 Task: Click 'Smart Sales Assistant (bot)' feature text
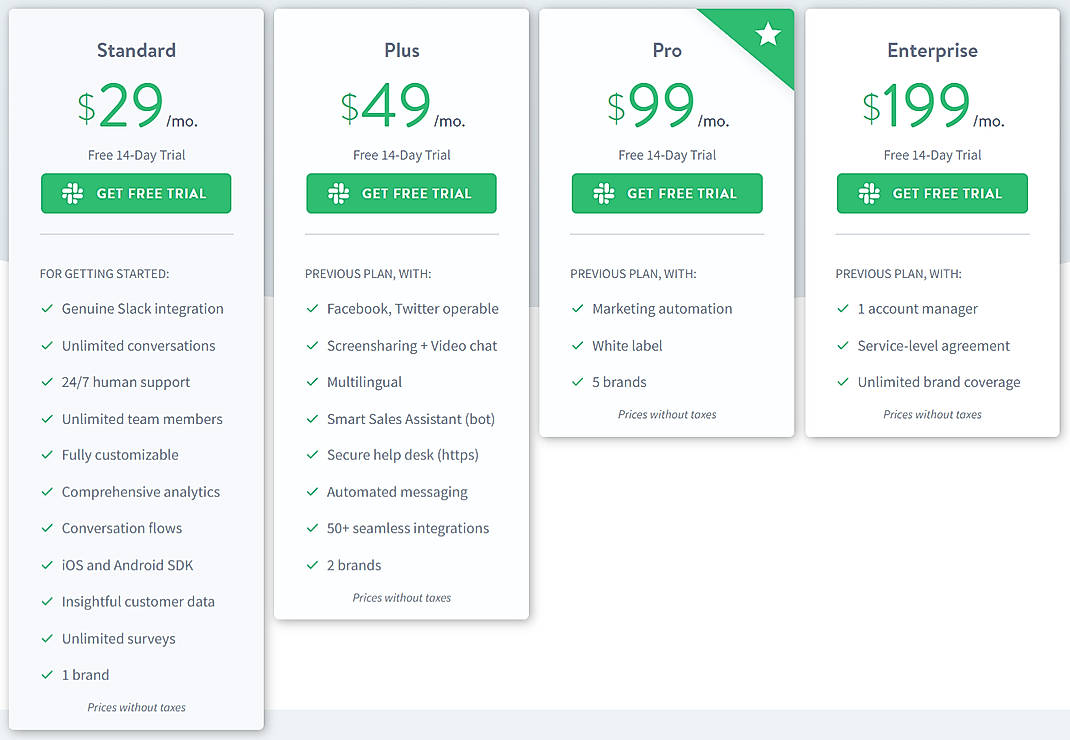click(x=411, y=419)
